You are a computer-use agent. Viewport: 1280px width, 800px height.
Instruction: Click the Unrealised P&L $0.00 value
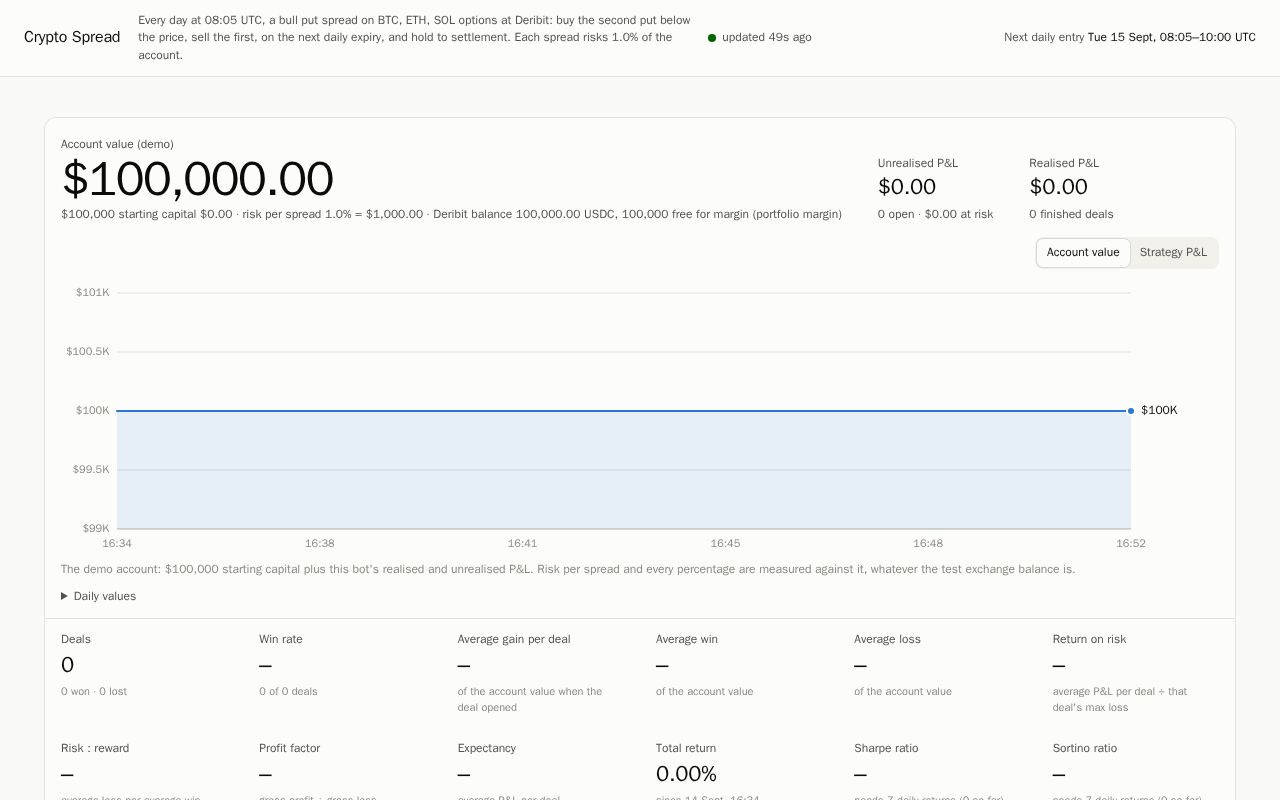(907, 187)
